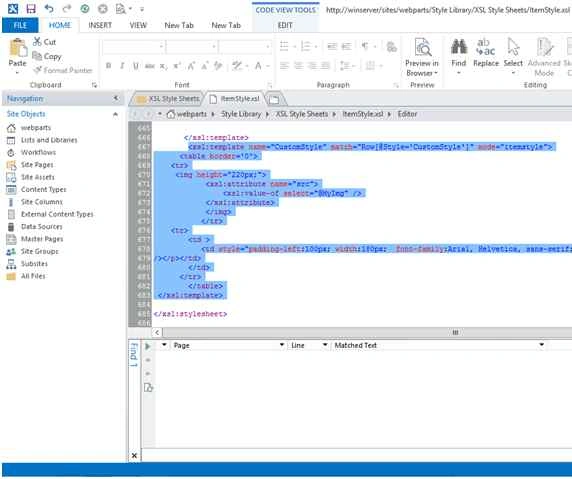This screenshot has height=479, width=572.
Task: Open the FILE menu button
Action: (20, 25)
